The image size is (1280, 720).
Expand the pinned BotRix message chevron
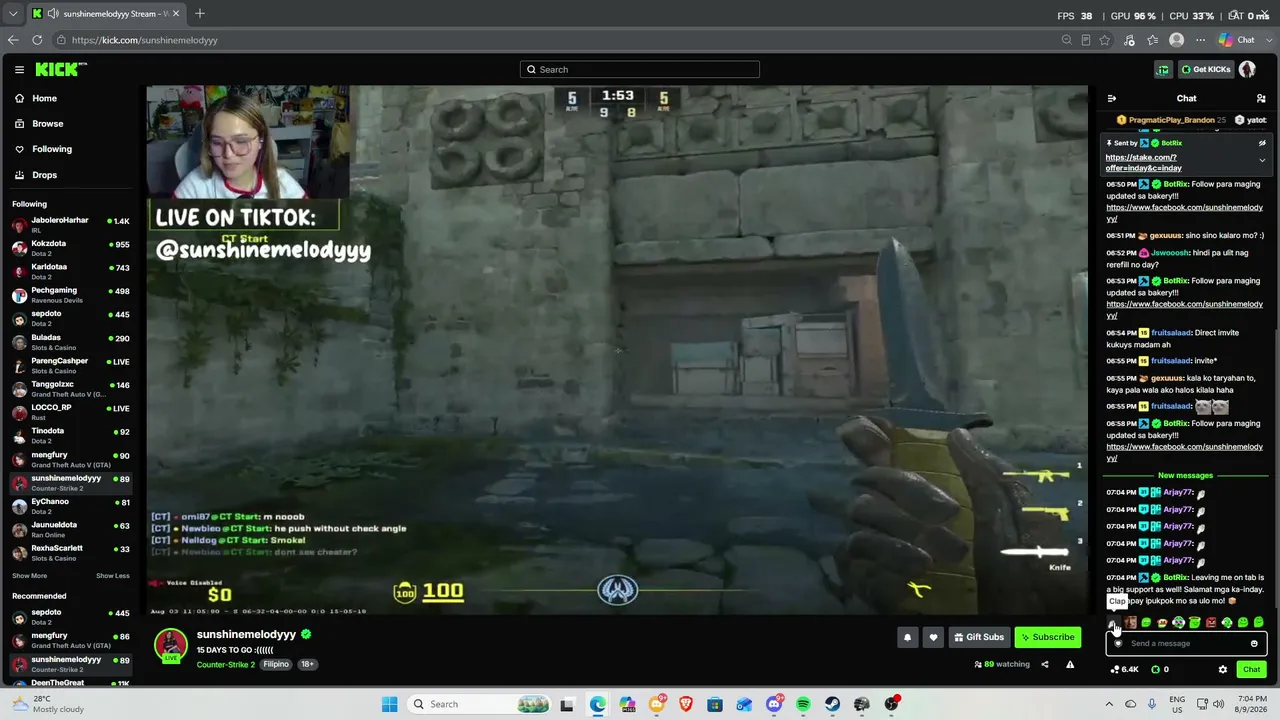(x=1262, y=160)
